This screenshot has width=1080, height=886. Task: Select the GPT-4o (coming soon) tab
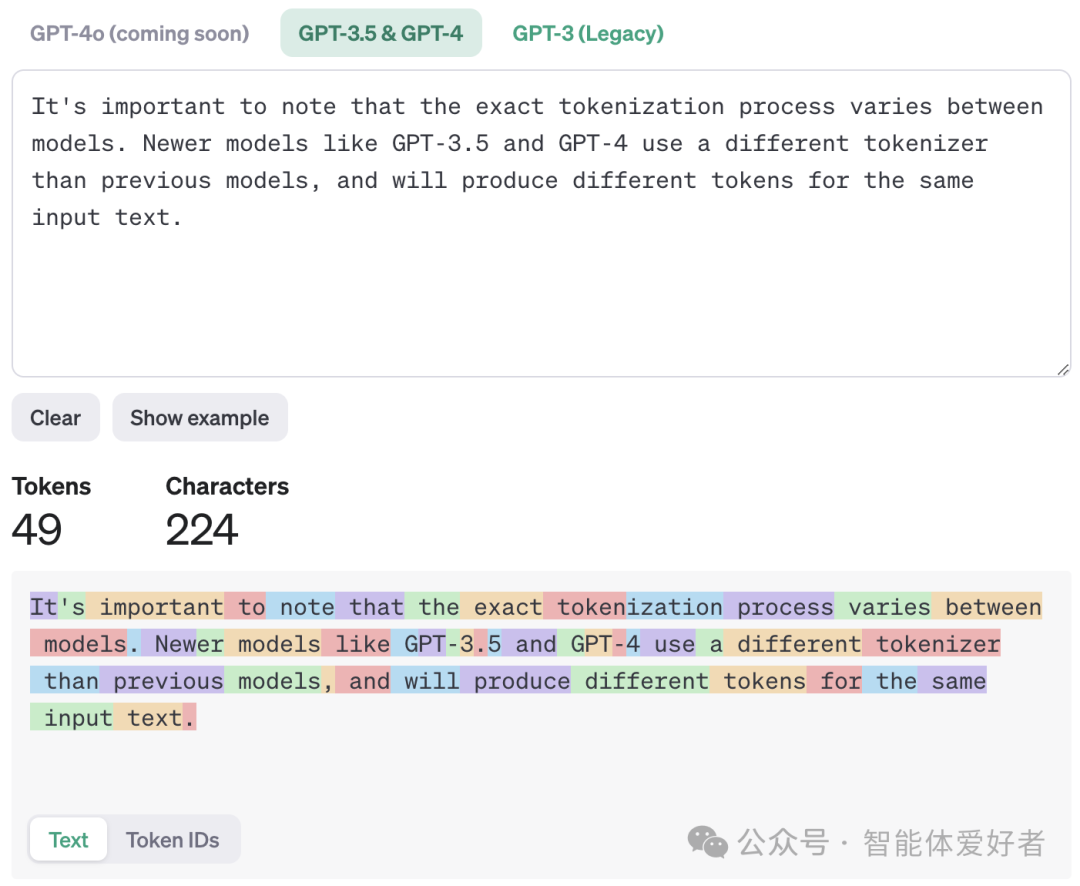[x=139, y=33]
